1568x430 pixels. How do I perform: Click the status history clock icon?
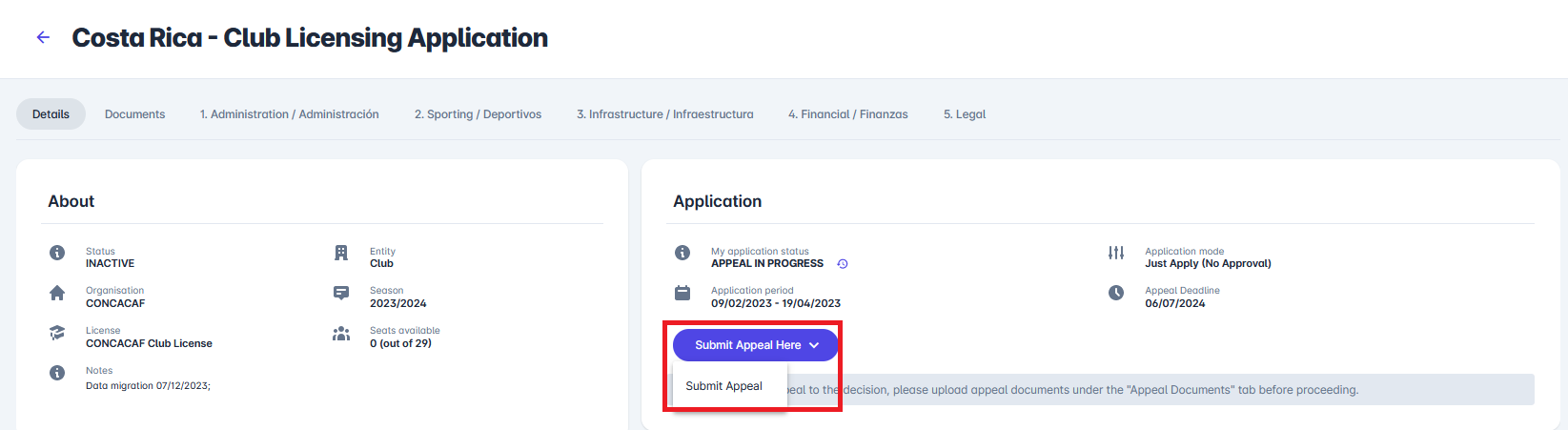click(x=843, y=264)
